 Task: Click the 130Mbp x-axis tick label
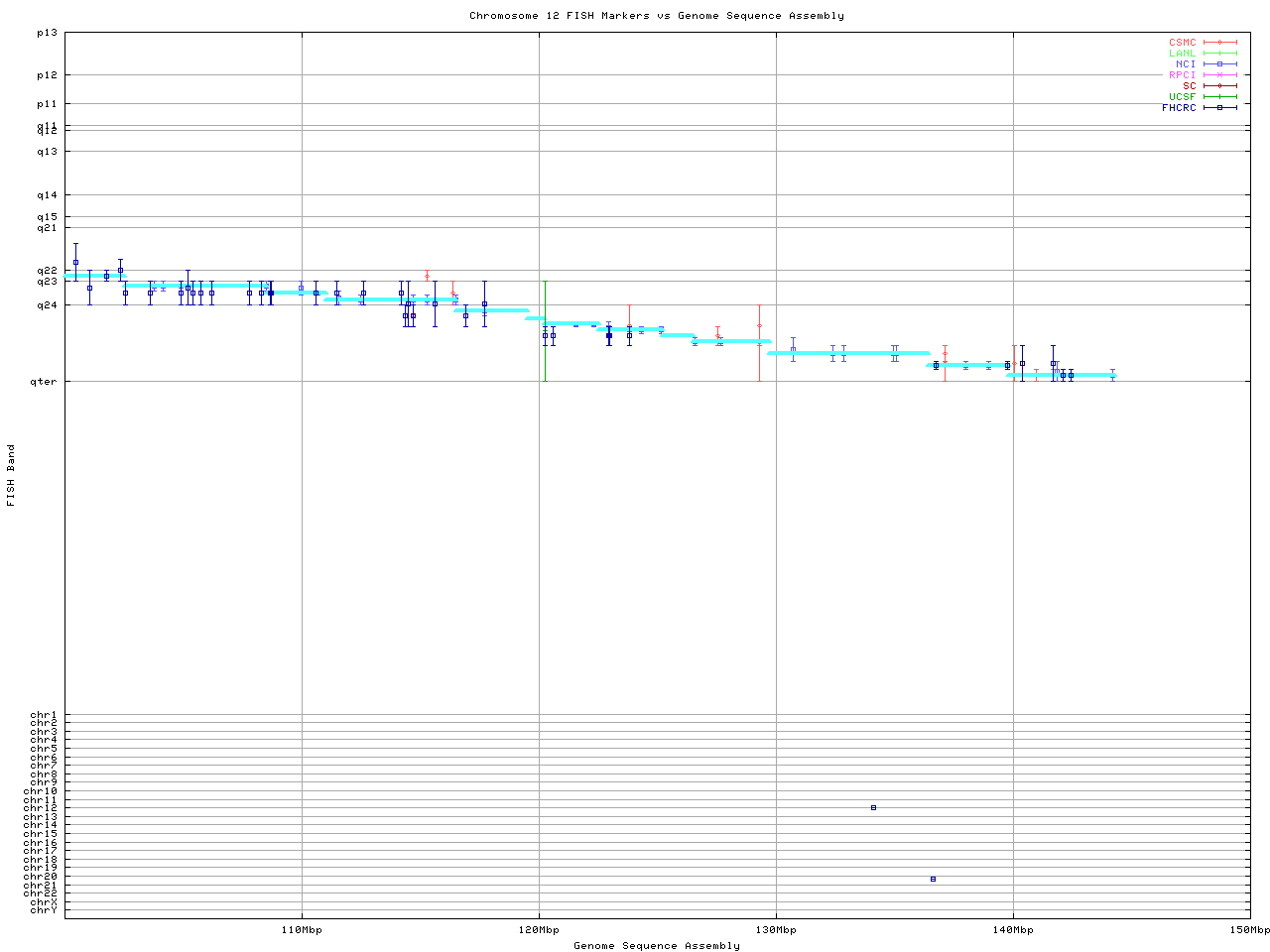[x=776, y=930]
